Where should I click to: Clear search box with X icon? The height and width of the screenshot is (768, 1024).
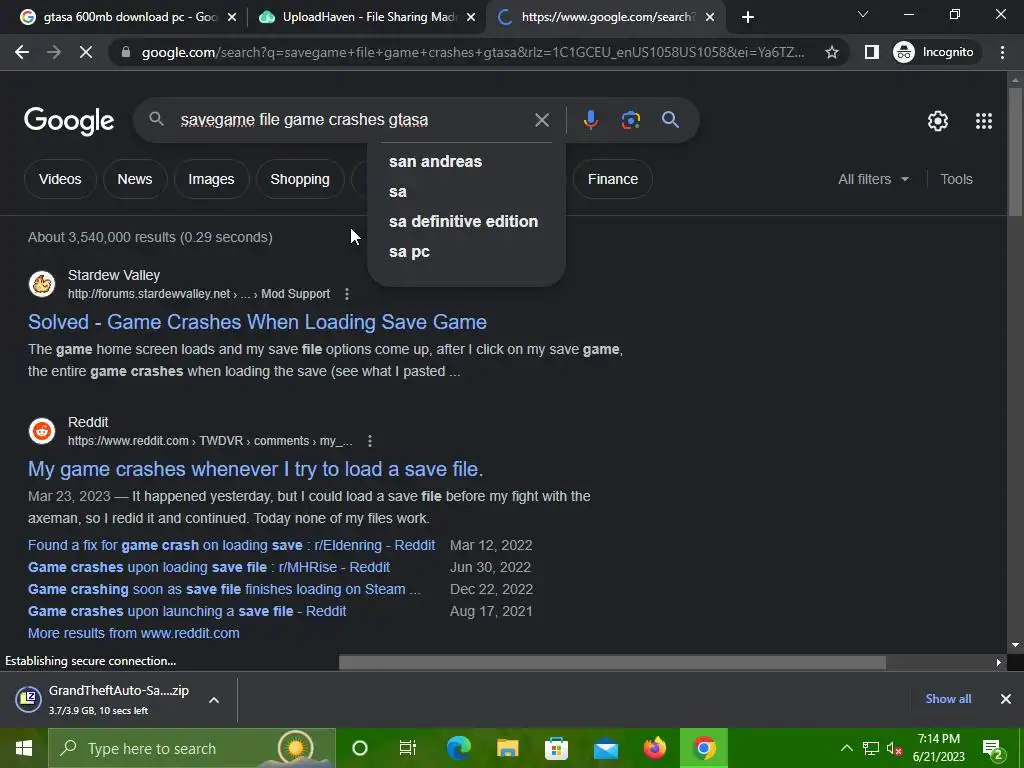point(542,120)
